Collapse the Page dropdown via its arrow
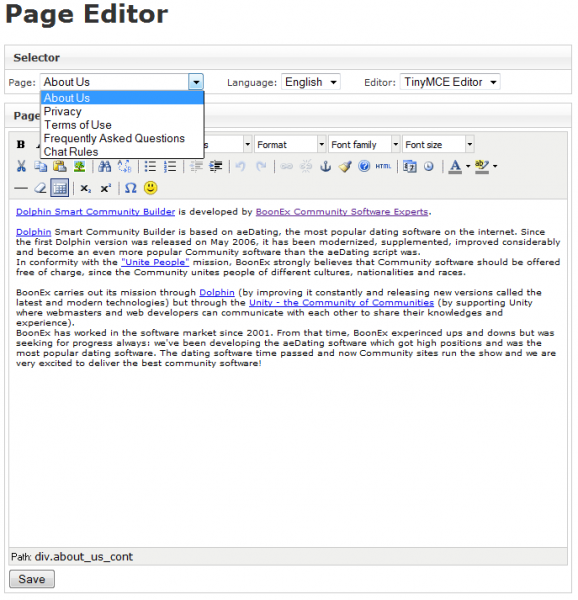 click(196, 82)
